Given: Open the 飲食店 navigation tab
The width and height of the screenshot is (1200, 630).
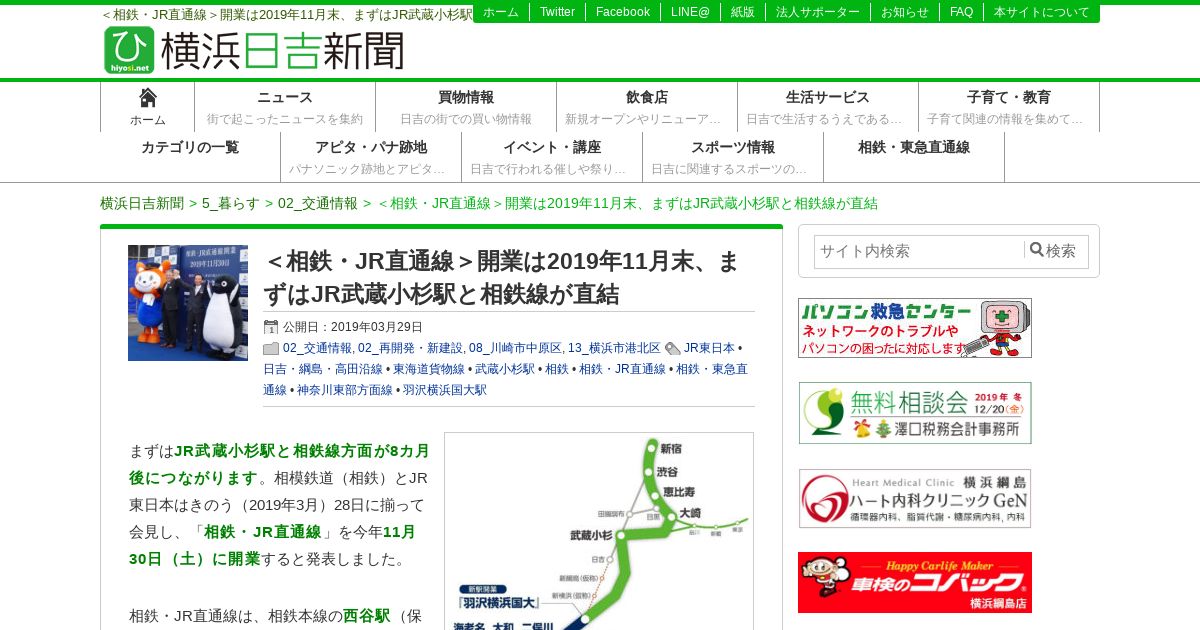Looking at the screenshot, I should [647, 107].
